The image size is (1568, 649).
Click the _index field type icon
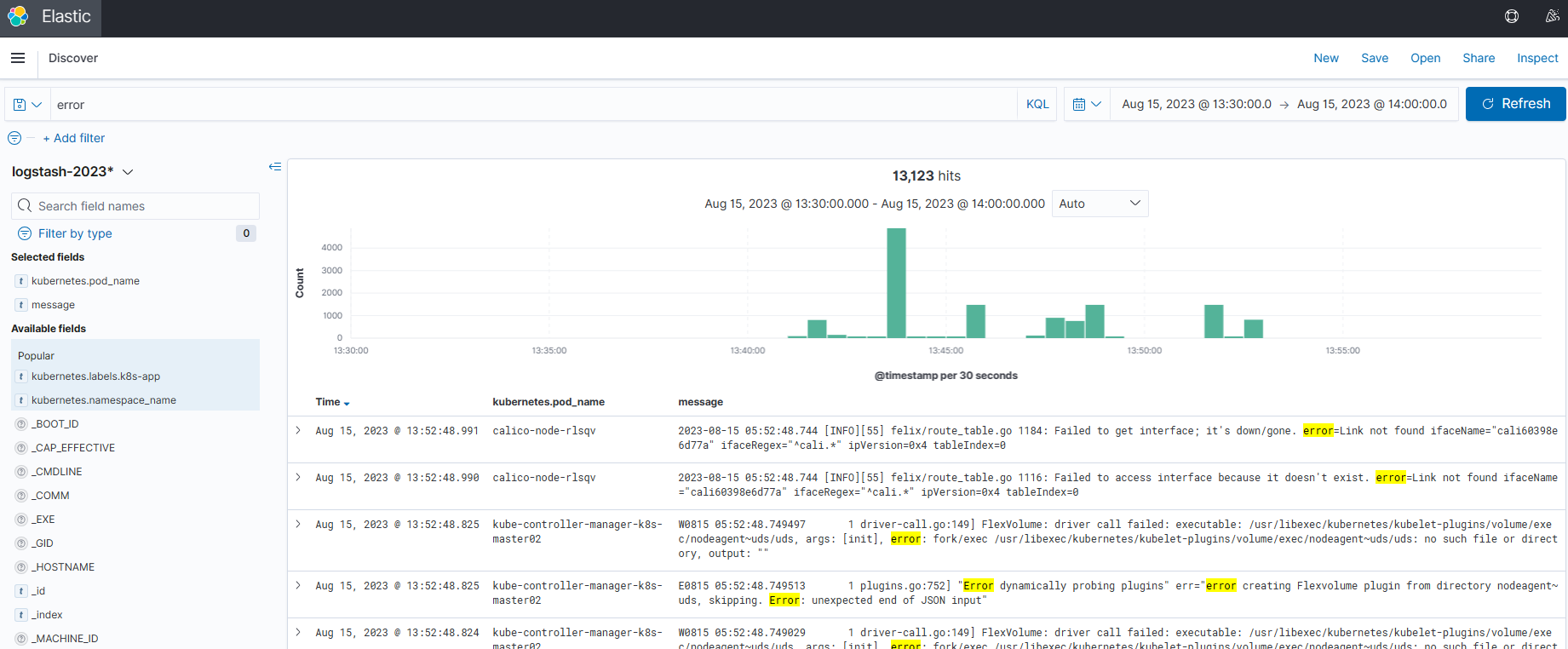pyautogui.click(x=21, y=615)
